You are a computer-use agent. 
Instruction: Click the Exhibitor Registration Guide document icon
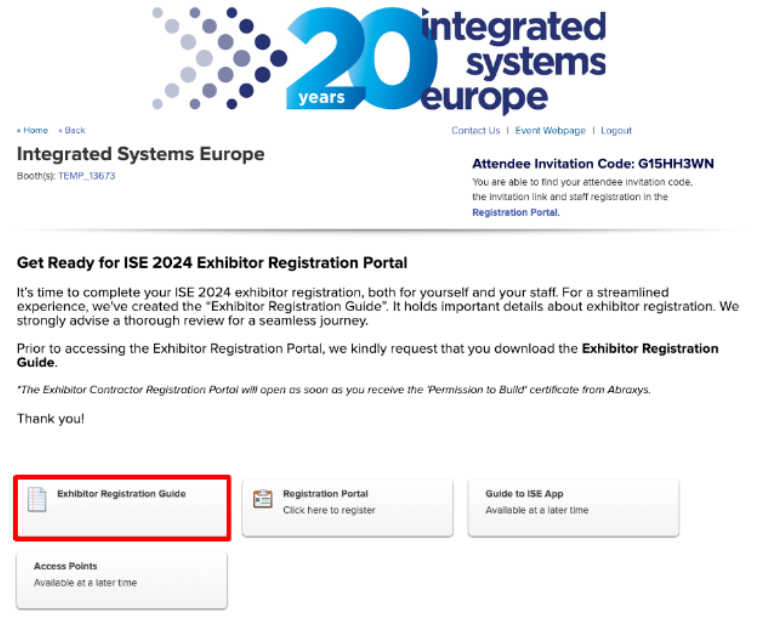(x=37, y=500)
